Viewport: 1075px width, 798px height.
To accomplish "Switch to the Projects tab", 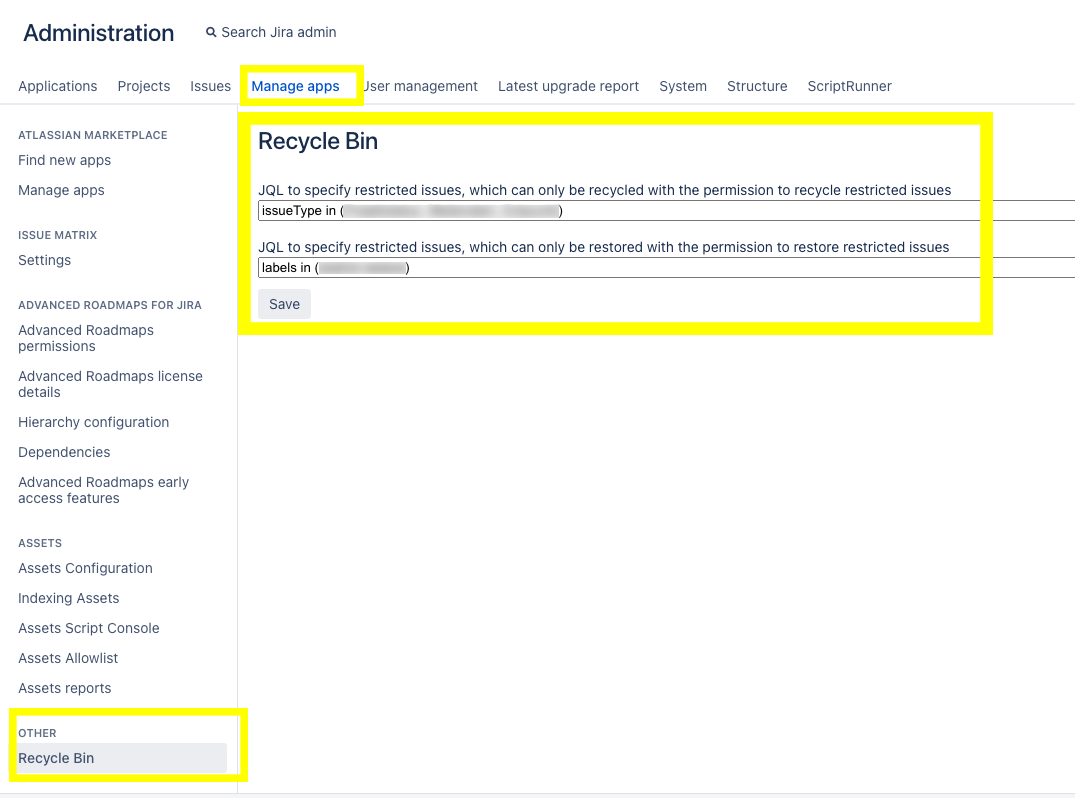I will tap(144, 86).
